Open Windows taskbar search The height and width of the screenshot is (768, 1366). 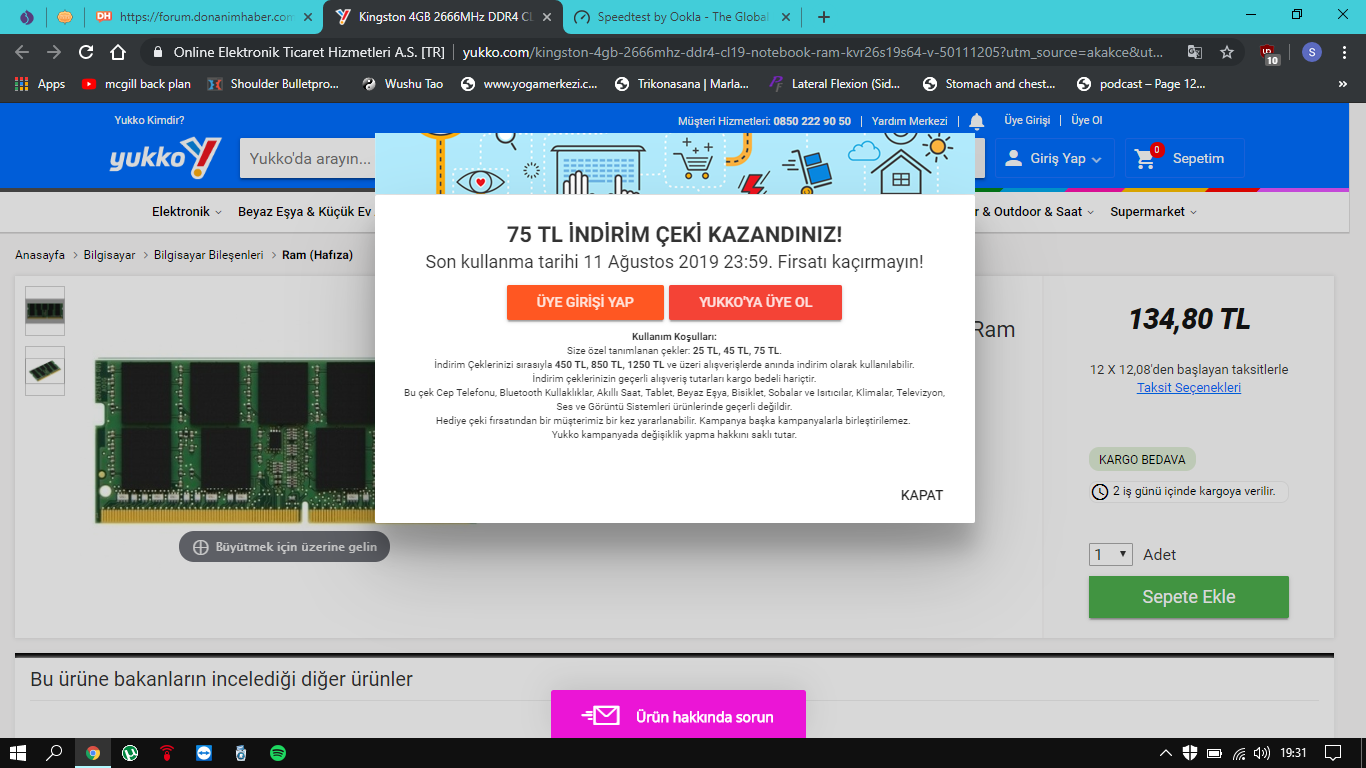coord(55,753)
